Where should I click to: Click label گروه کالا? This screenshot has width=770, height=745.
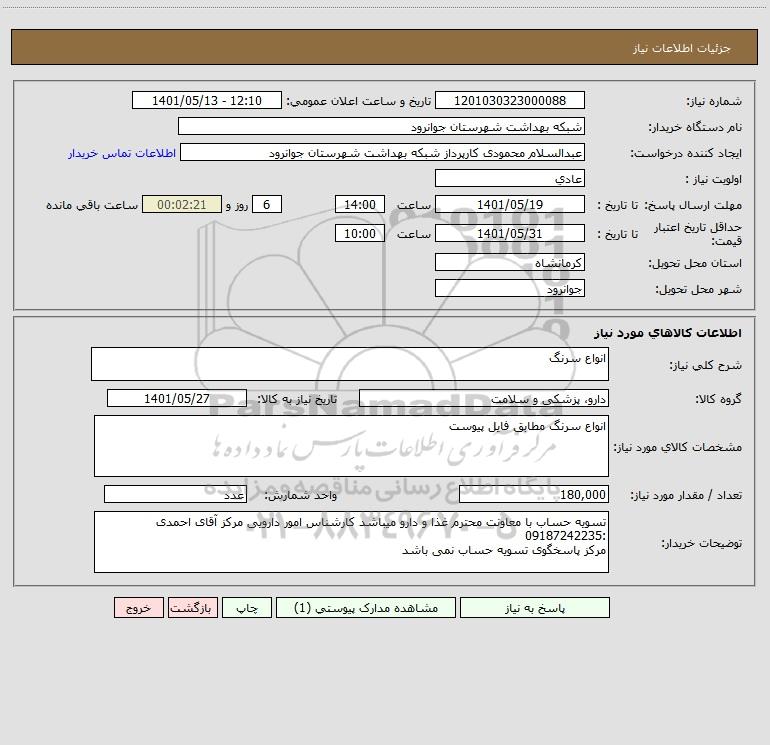(x=718, y=399)
